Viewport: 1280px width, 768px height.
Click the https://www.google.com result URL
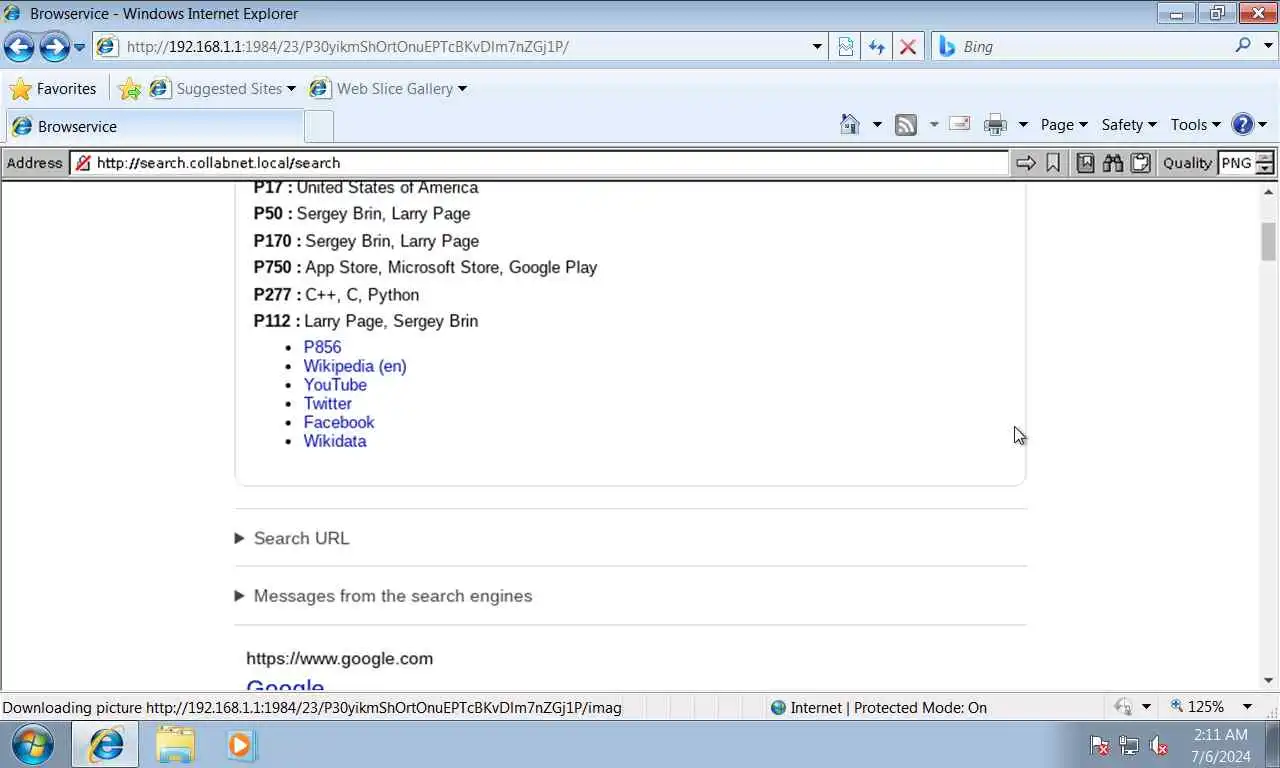point(340,659)
